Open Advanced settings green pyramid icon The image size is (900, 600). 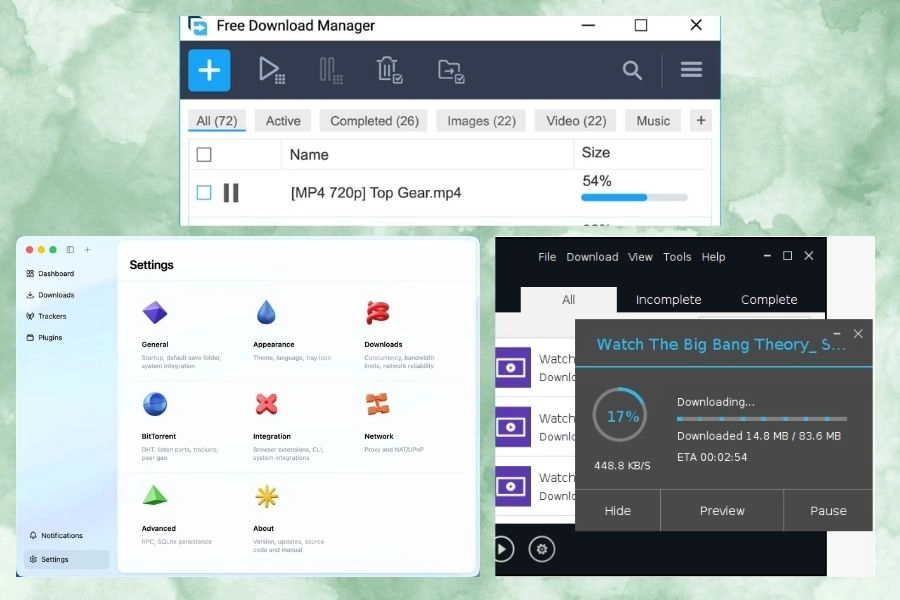click(154, 496)
